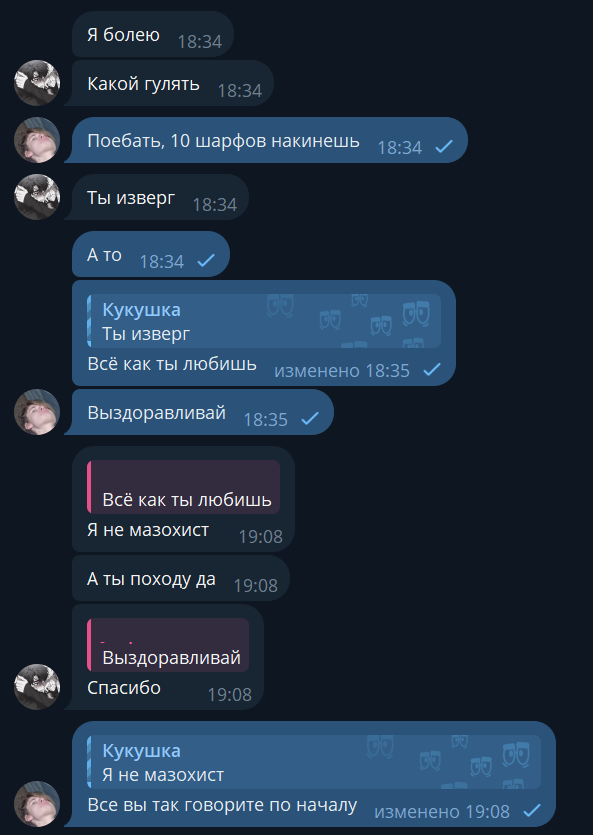Click checkmark on 'Все вы так говорите' message
The width and height of the screenshot is (593, 835).
pyautogui.click(x=532, y=811)
